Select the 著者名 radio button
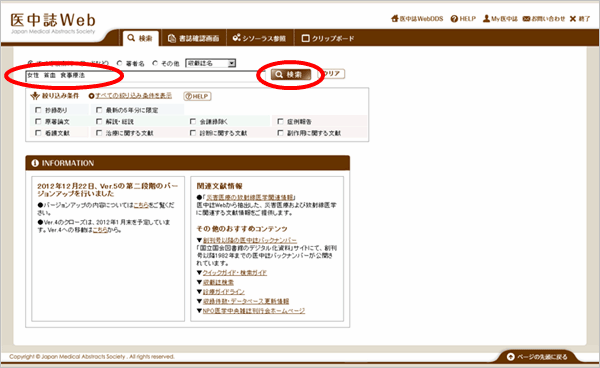 coord(120,63)
